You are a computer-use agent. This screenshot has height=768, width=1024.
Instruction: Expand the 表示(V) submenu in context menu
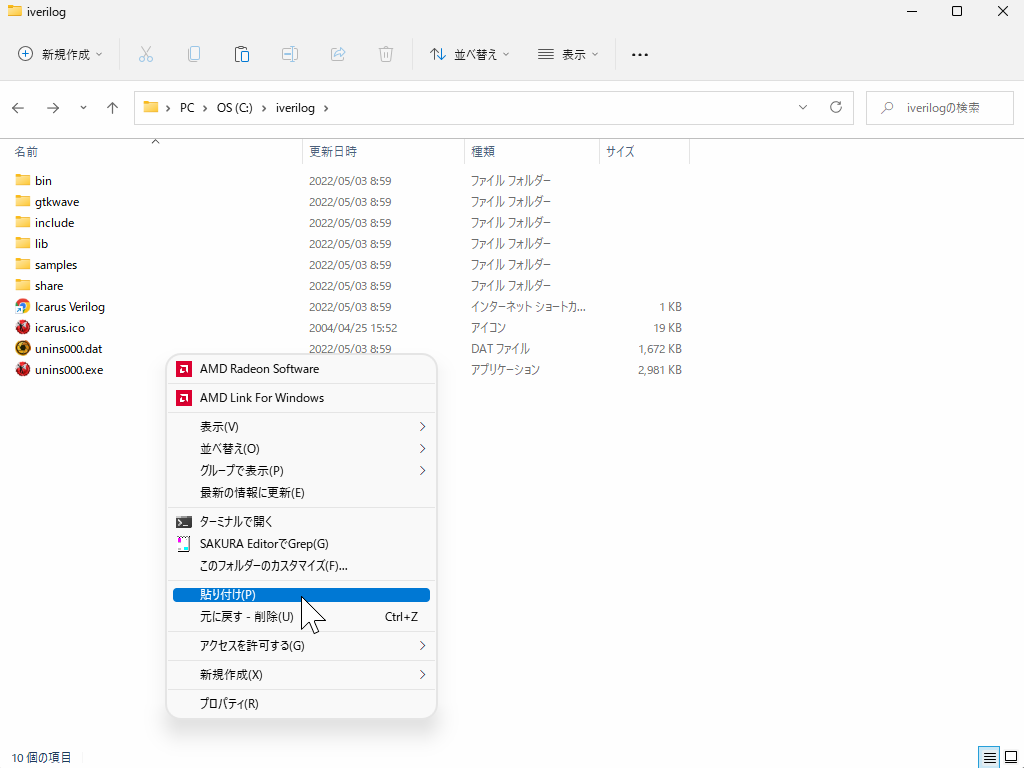coord(301,426)
